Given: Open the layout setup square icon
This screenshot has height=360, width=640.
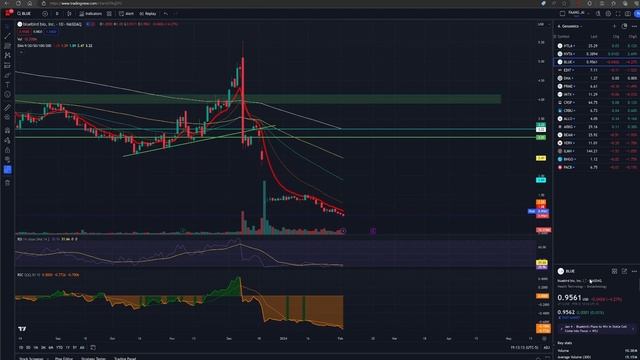Looking at the screenshot, I should pyautogui.click(x=562, y=13).
